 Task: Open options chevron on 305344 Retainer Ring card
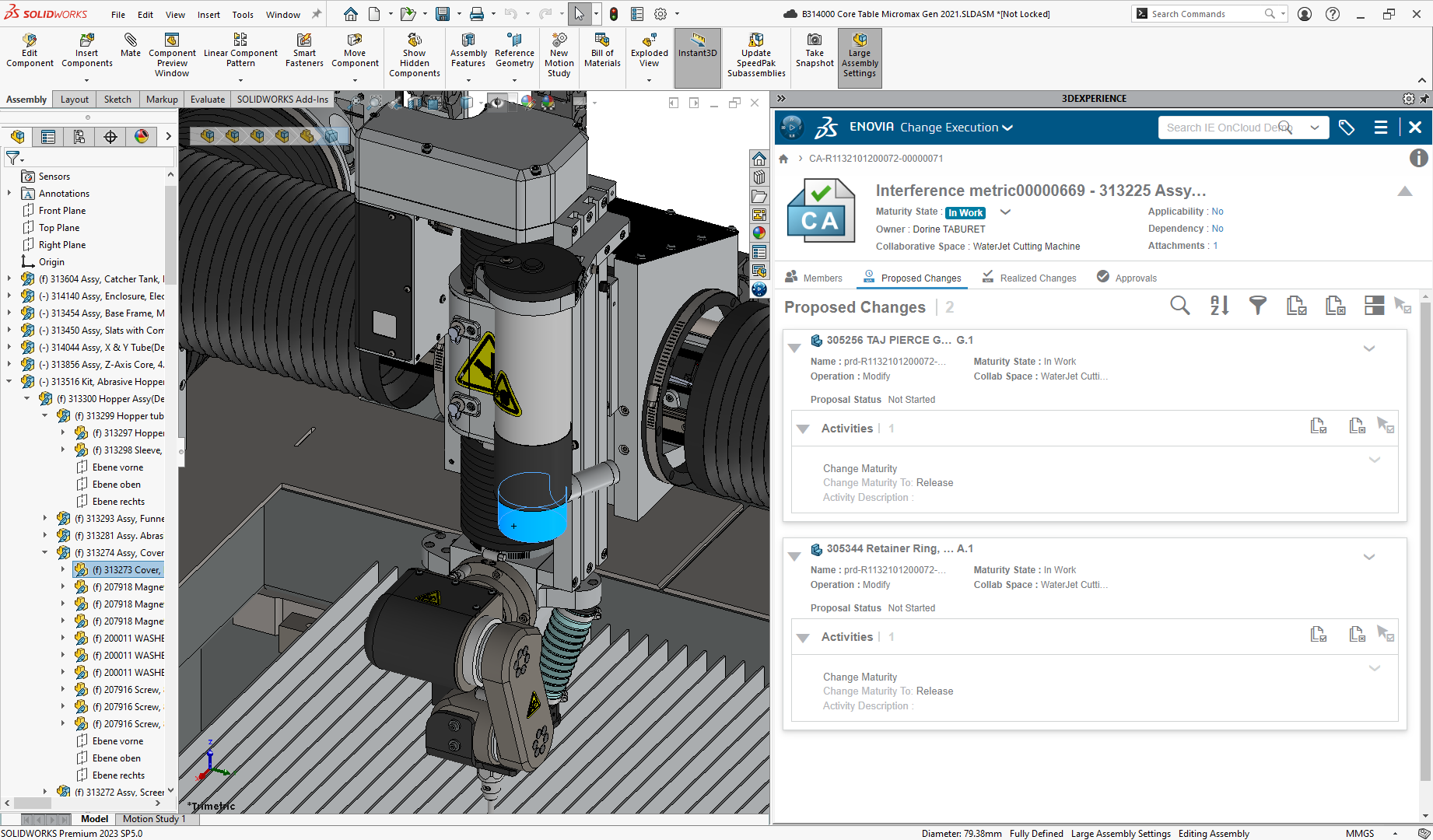[1369, 557]
